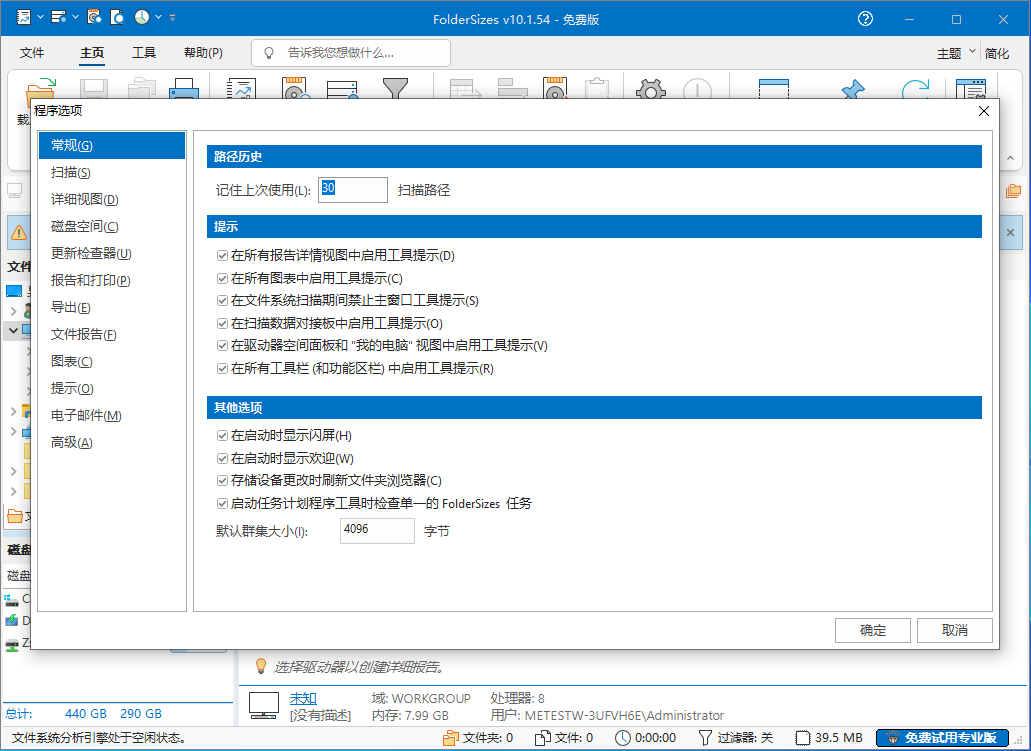This screenshot has height=751, width=1031.
Task: Open the help question mark icon
Action: [x=865, y=19]
